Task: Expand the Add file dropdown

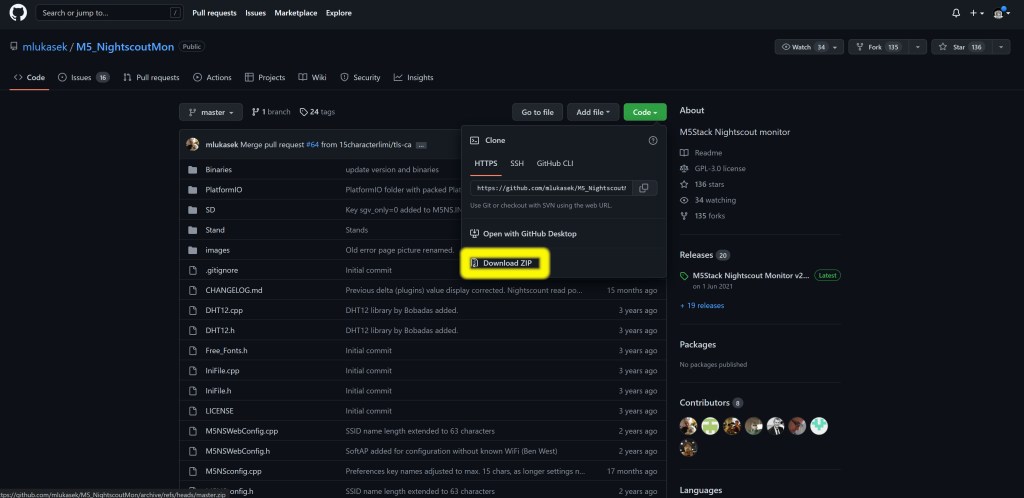Action: coord(593,112)
